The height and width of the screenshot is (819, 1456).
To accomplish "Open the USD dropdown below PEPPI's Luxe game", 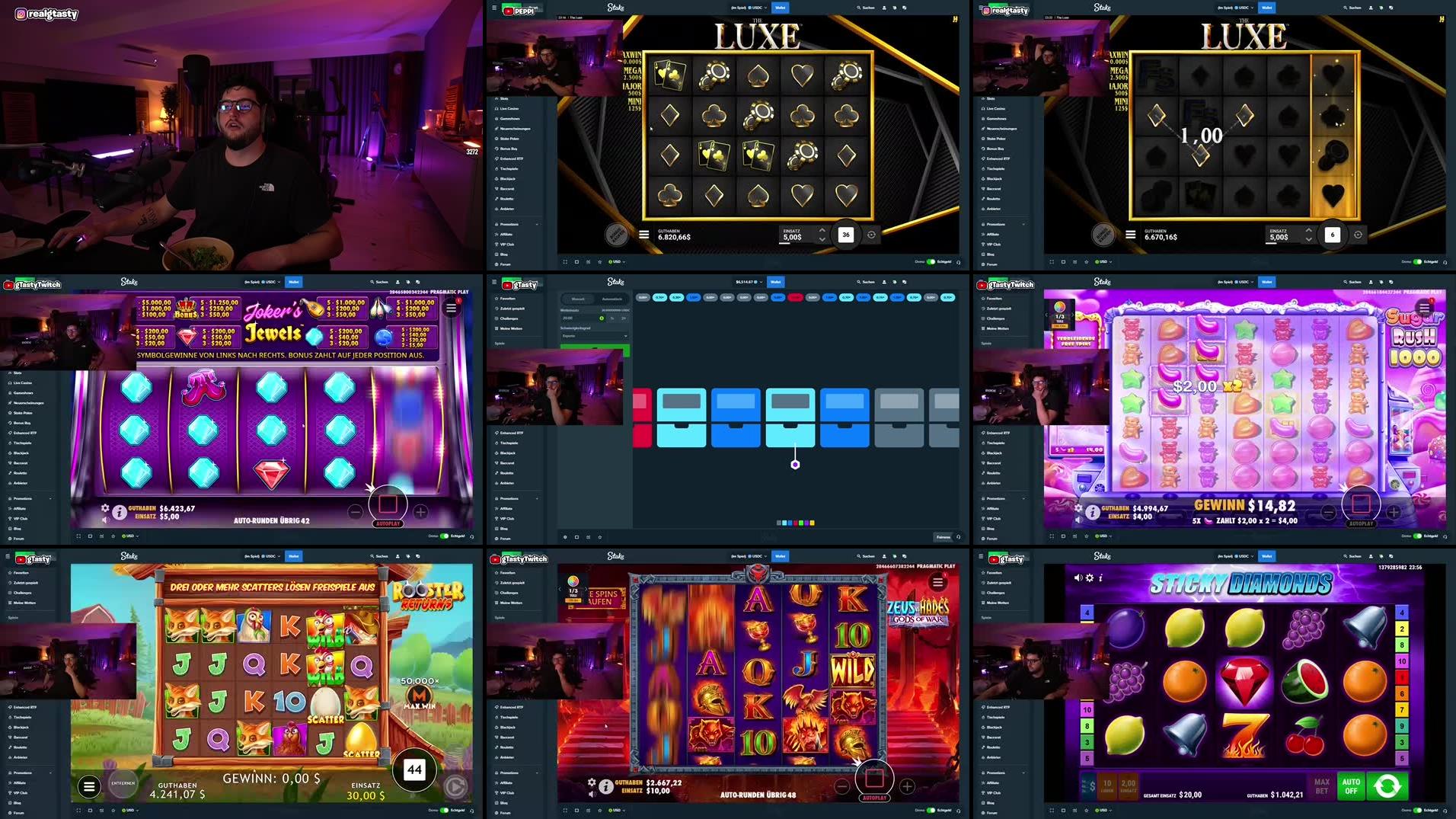I will click(616, 261).
